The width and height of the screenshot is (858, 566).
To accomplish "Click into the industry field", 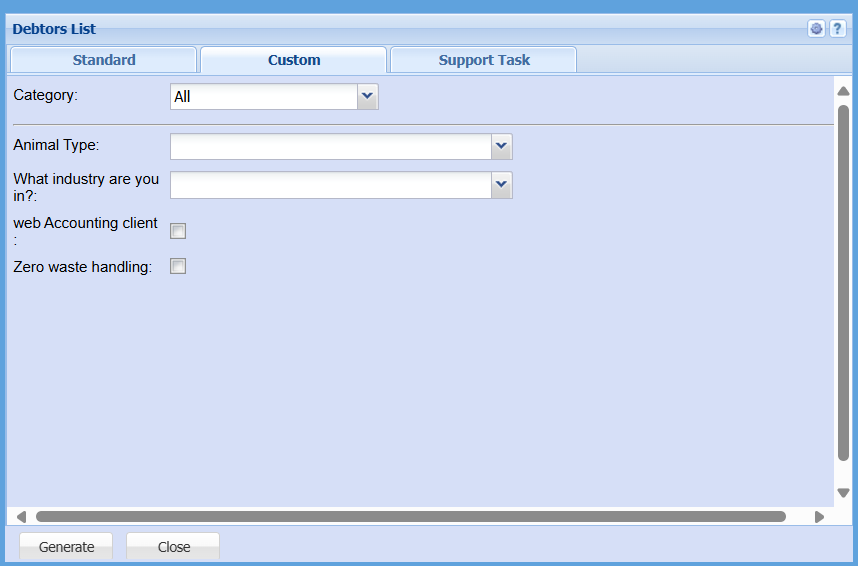I will [331, 184].
